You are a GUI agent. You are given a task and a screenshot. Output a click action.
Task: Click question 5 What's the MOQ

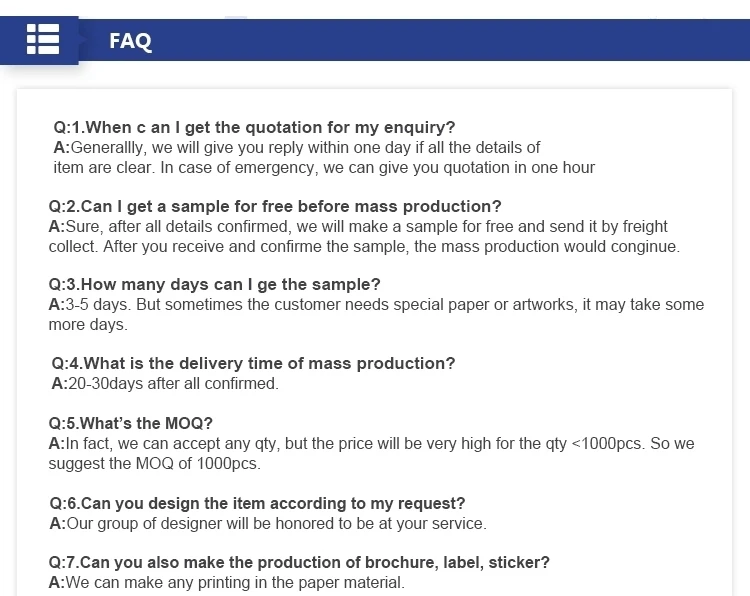[131, 423]
